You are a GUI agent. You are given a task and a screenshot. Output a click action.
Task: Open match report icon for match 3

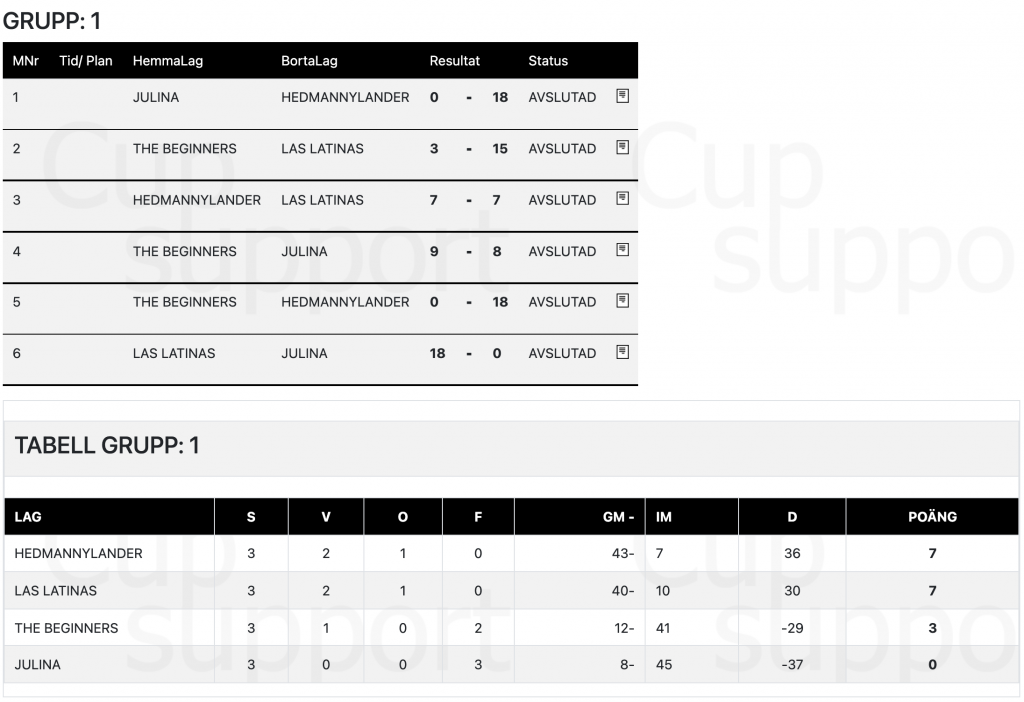tap(622, 198)
